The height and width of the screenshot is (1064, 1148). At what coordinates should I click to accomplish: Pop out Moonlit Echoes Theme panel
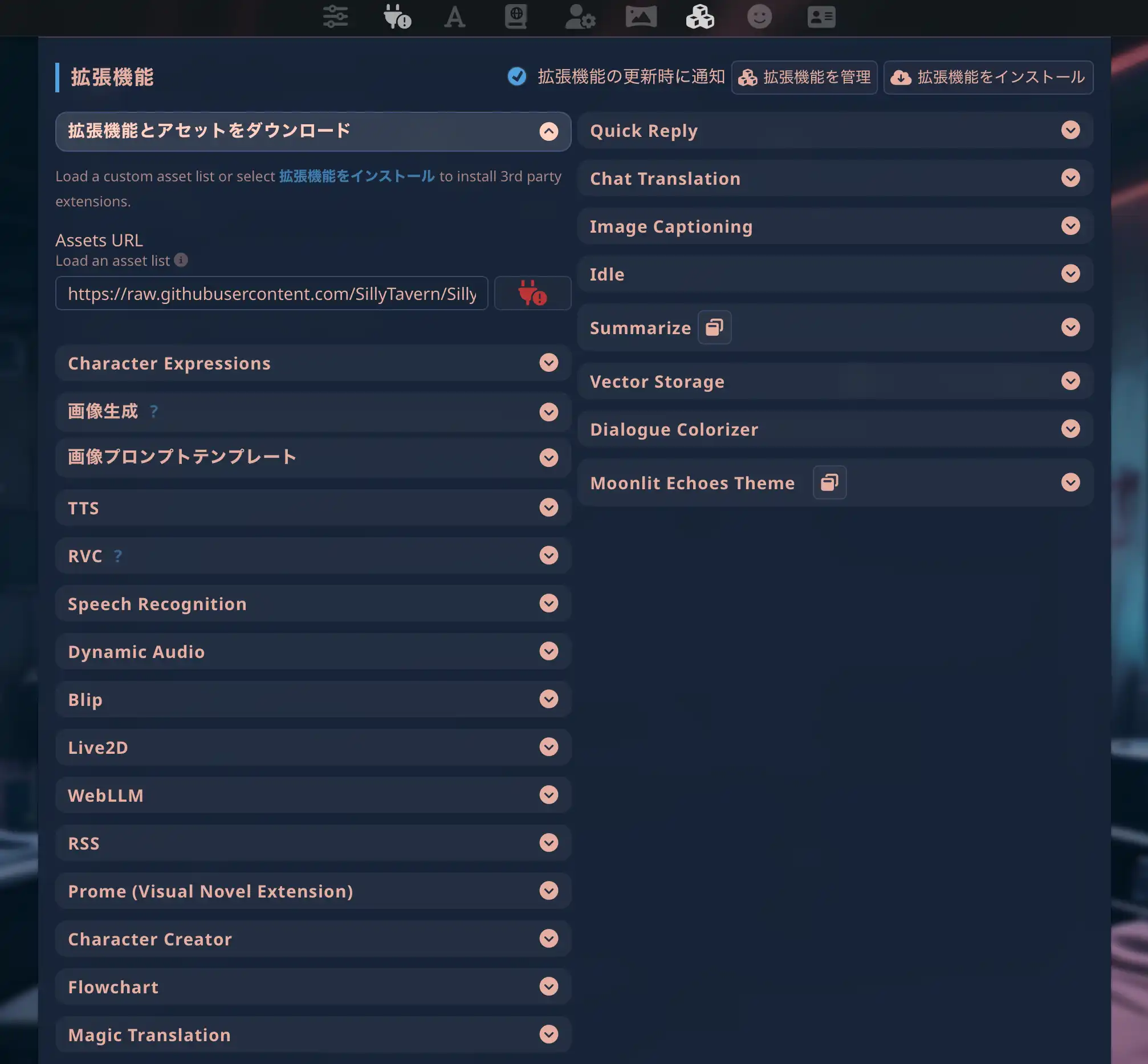(829, 482)
